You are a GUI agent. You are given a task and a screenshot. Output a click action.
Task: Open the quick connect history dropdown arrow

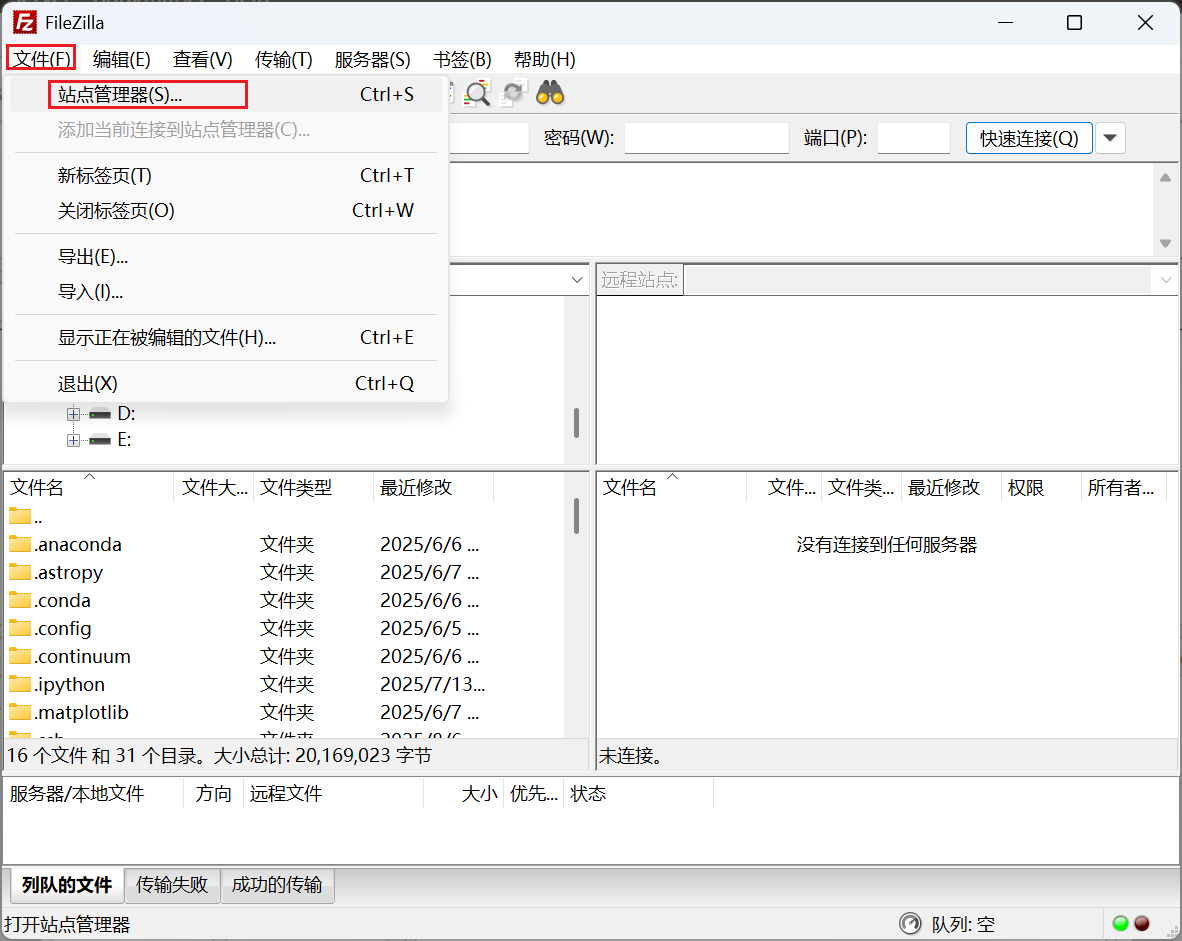(1110, 138)
